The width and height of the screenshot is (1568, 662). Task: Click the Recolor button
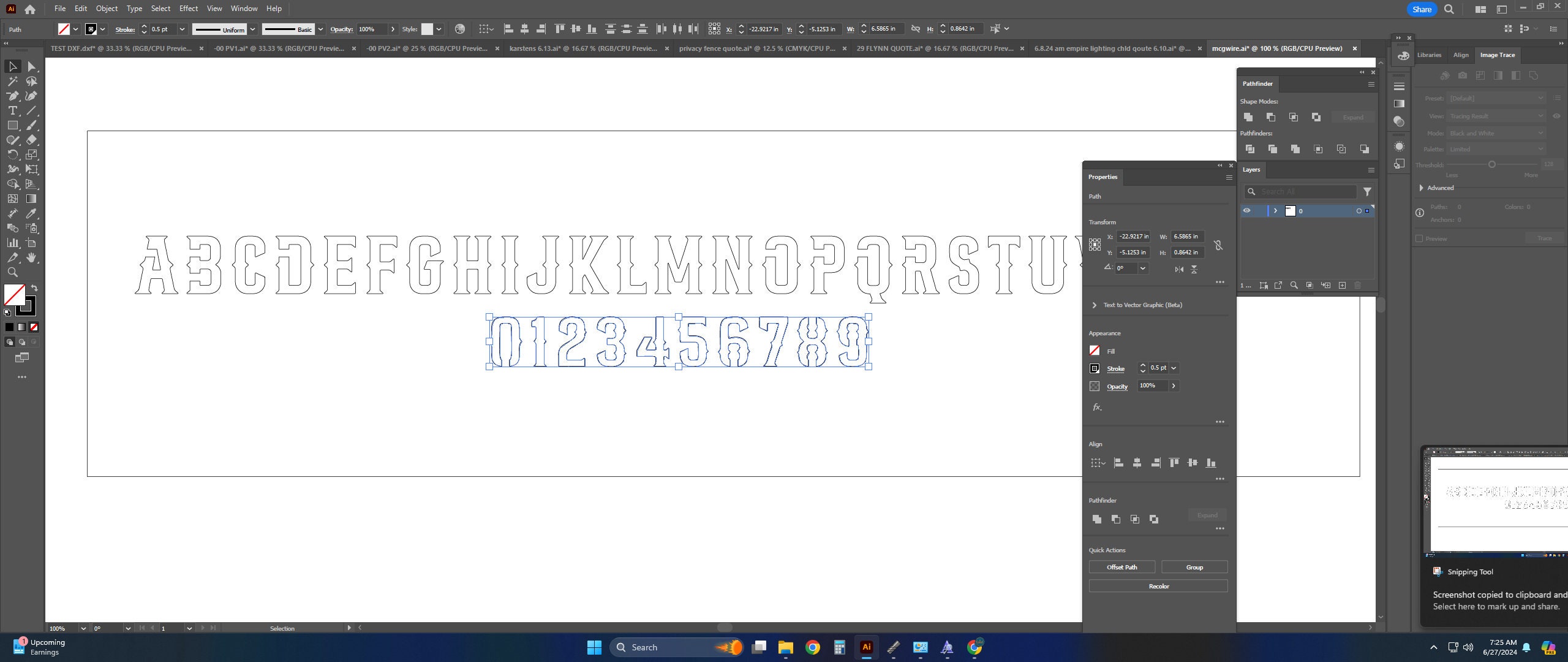(1158, 586)
